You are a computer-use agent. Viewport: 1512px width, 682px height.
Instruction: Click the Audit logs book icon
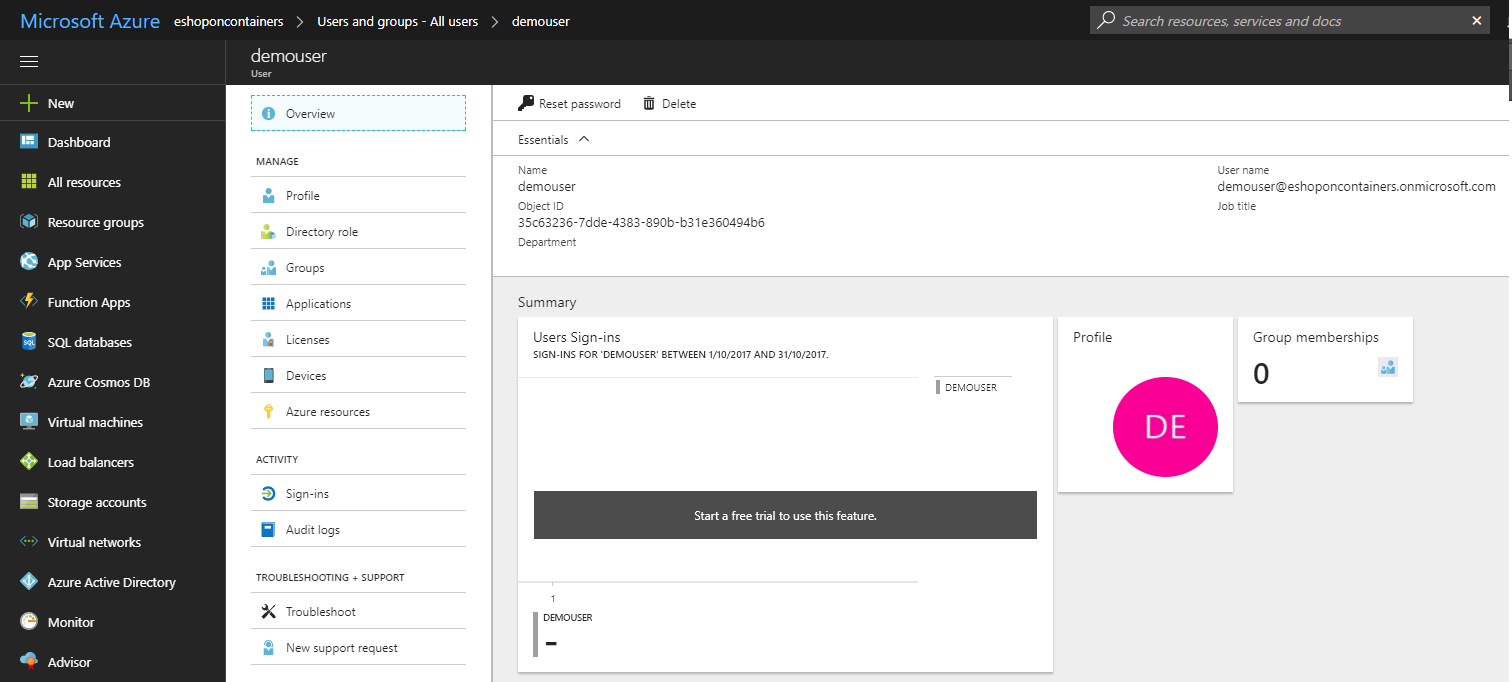point(268,530)
